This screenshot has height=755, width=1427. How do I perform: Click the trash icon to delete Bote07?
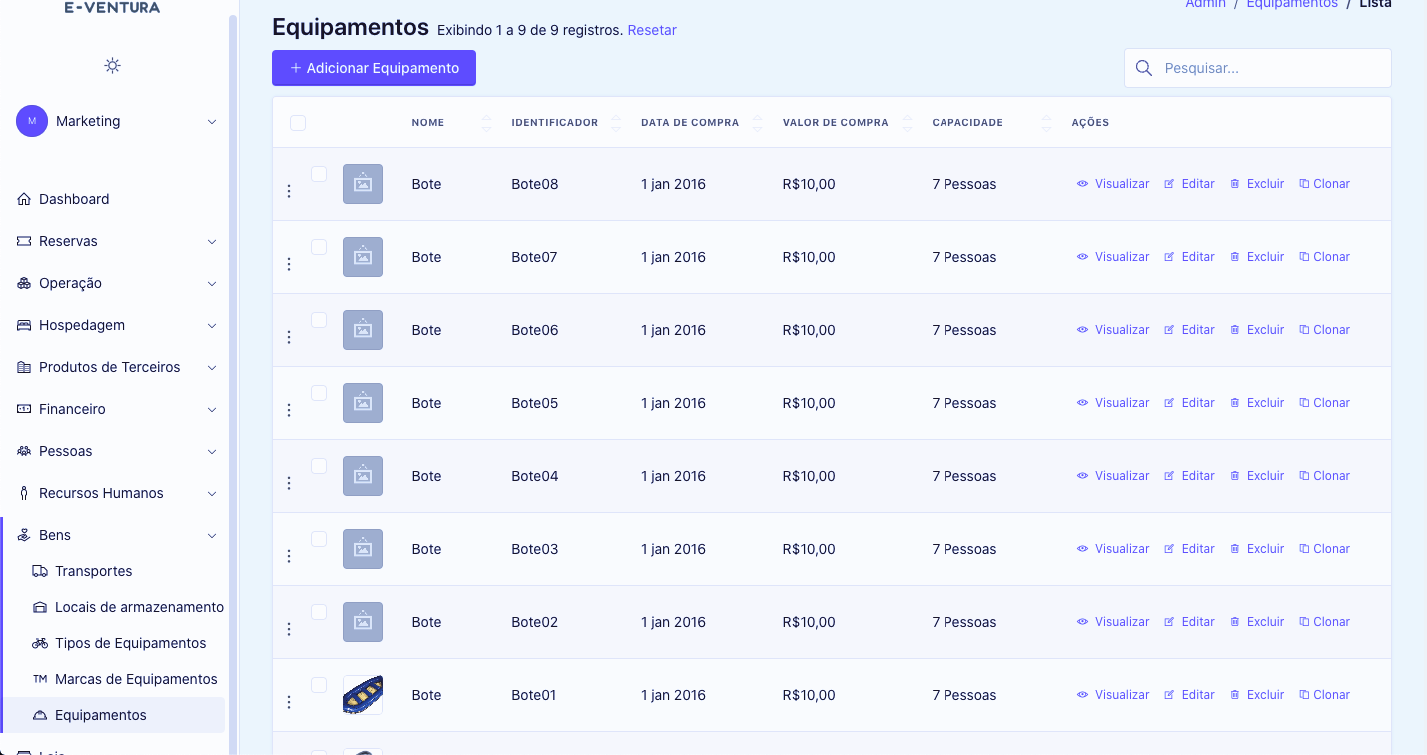1235,257
